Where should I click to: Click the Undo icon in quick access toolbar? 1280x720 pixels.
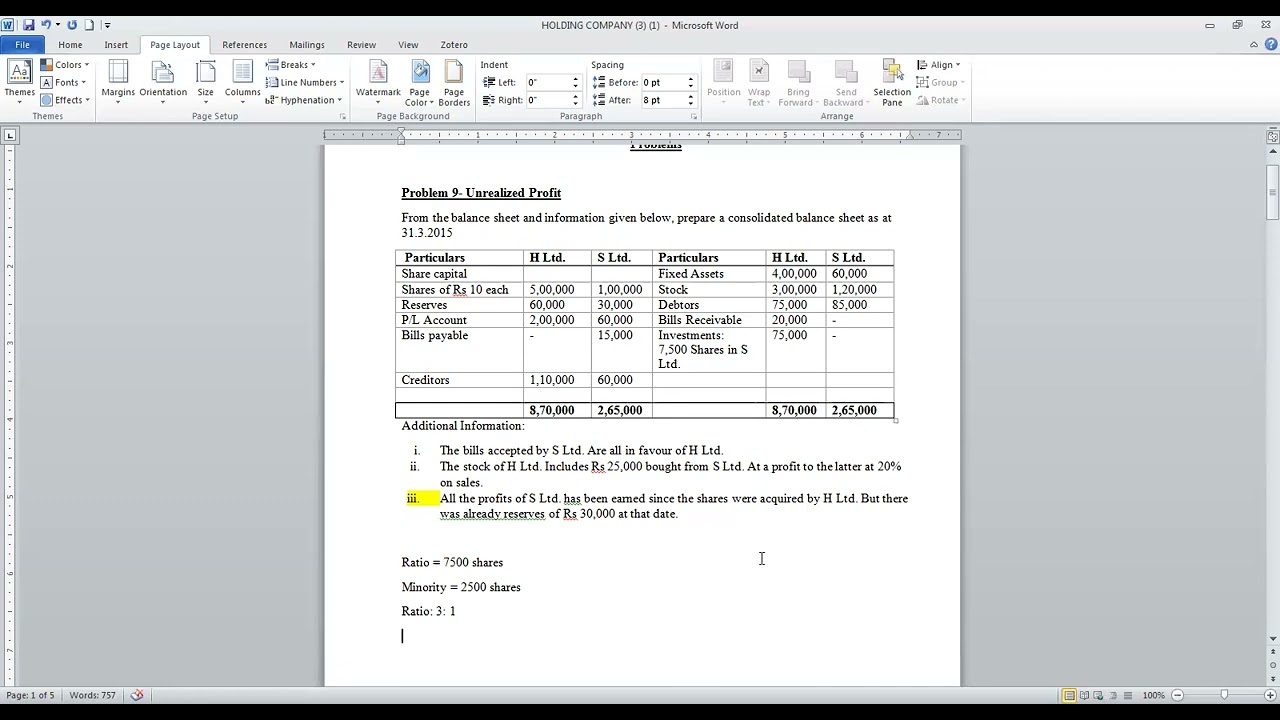click(x=45, y=25)
